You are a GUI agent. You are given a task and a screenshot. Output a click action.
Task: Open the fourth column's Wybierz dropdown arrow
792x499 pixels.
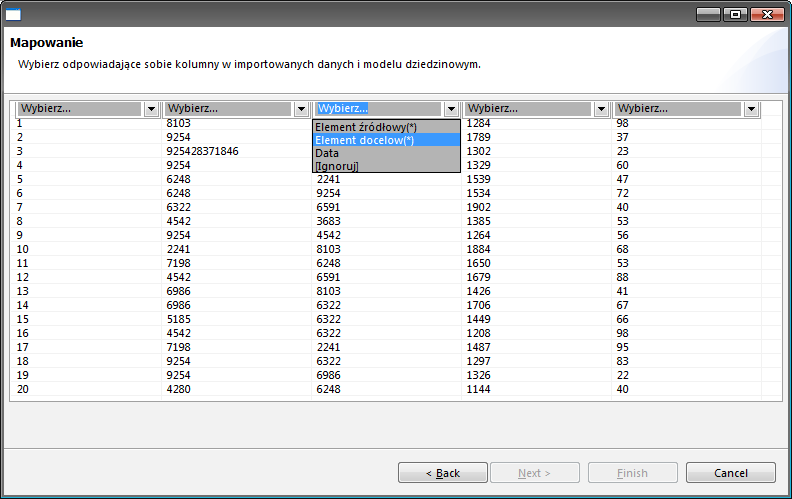(x=601, y=109)
